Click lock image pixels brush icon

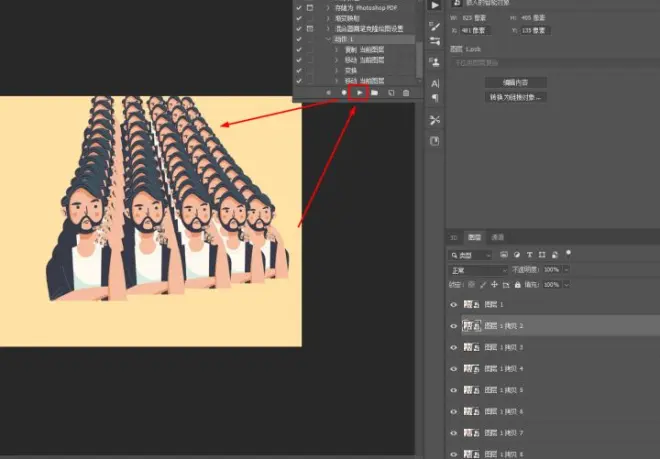click(483, 285)
